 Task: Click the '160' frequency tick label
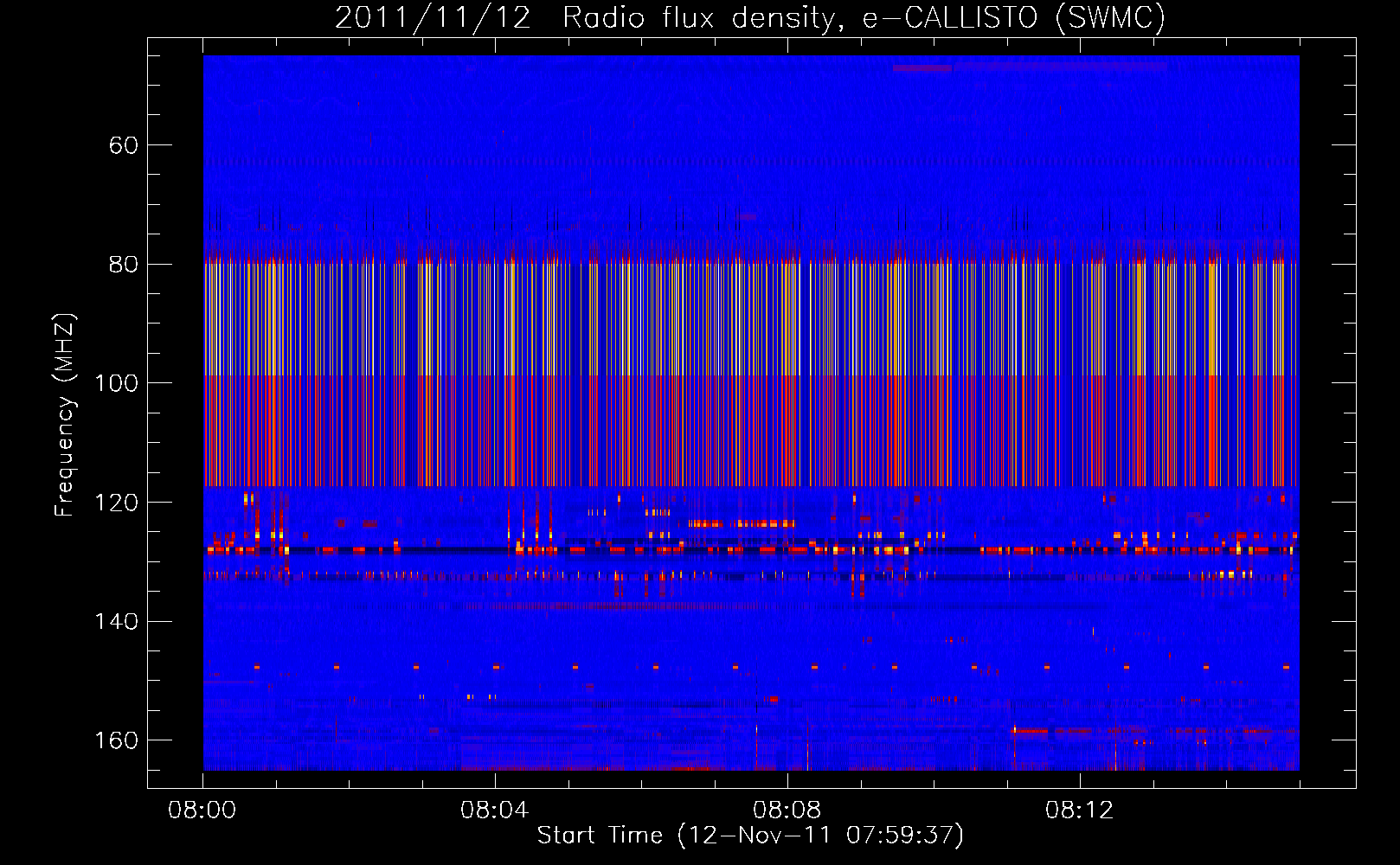click(117, 740)
